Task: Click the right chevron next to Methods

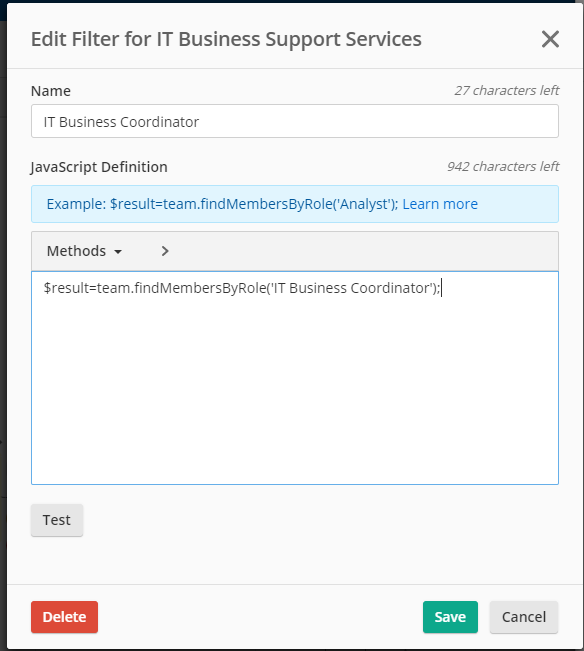Action: (x=165, y=251)
